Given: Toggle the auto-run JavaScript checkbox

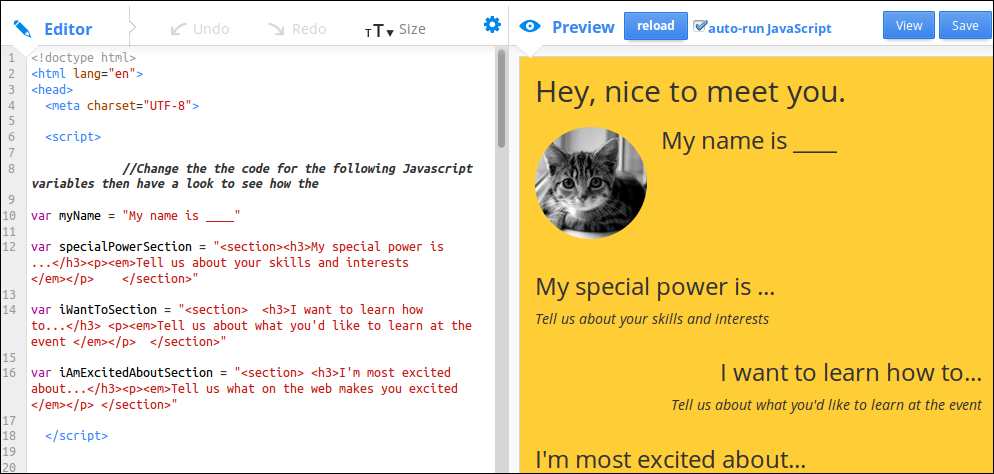Looking at the screenshot, I should point(700,26).
